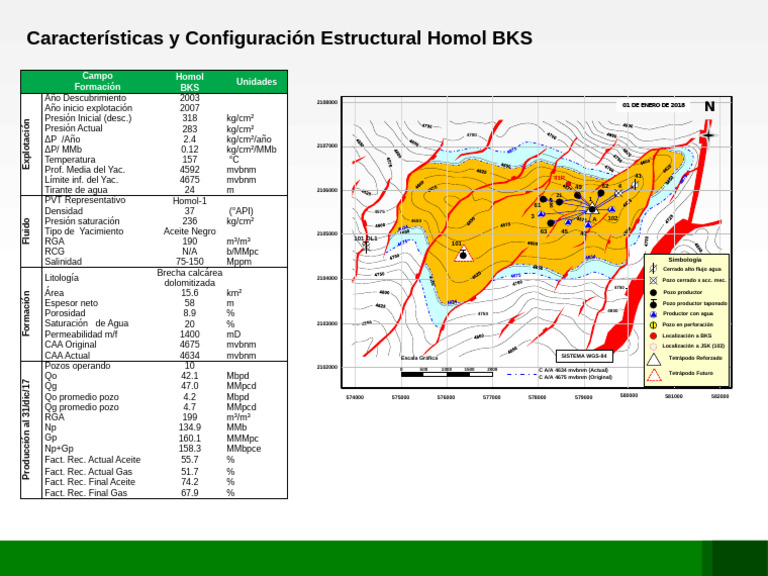
Task: Click the 'Presión Inicial (desc.)' value 318
Action: [x=190, y=118]
